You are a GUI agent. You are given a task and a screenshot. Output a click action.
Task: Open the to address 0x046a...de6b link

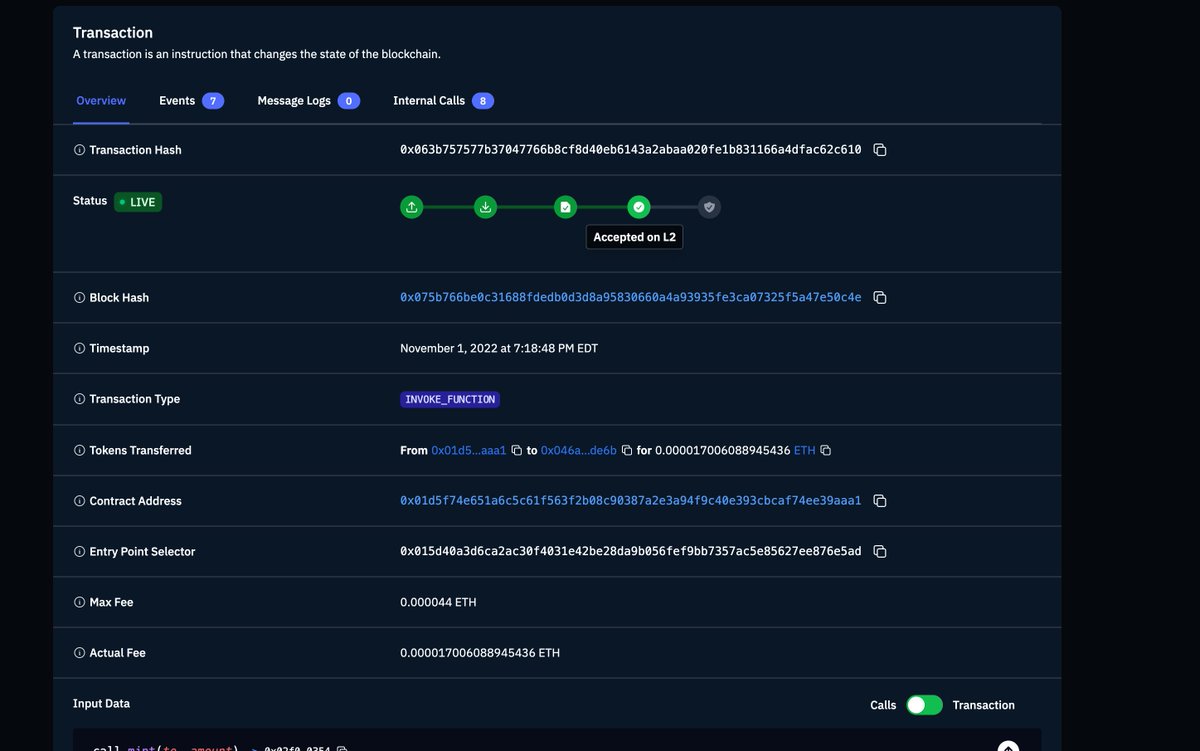click(x=579, y=451)
